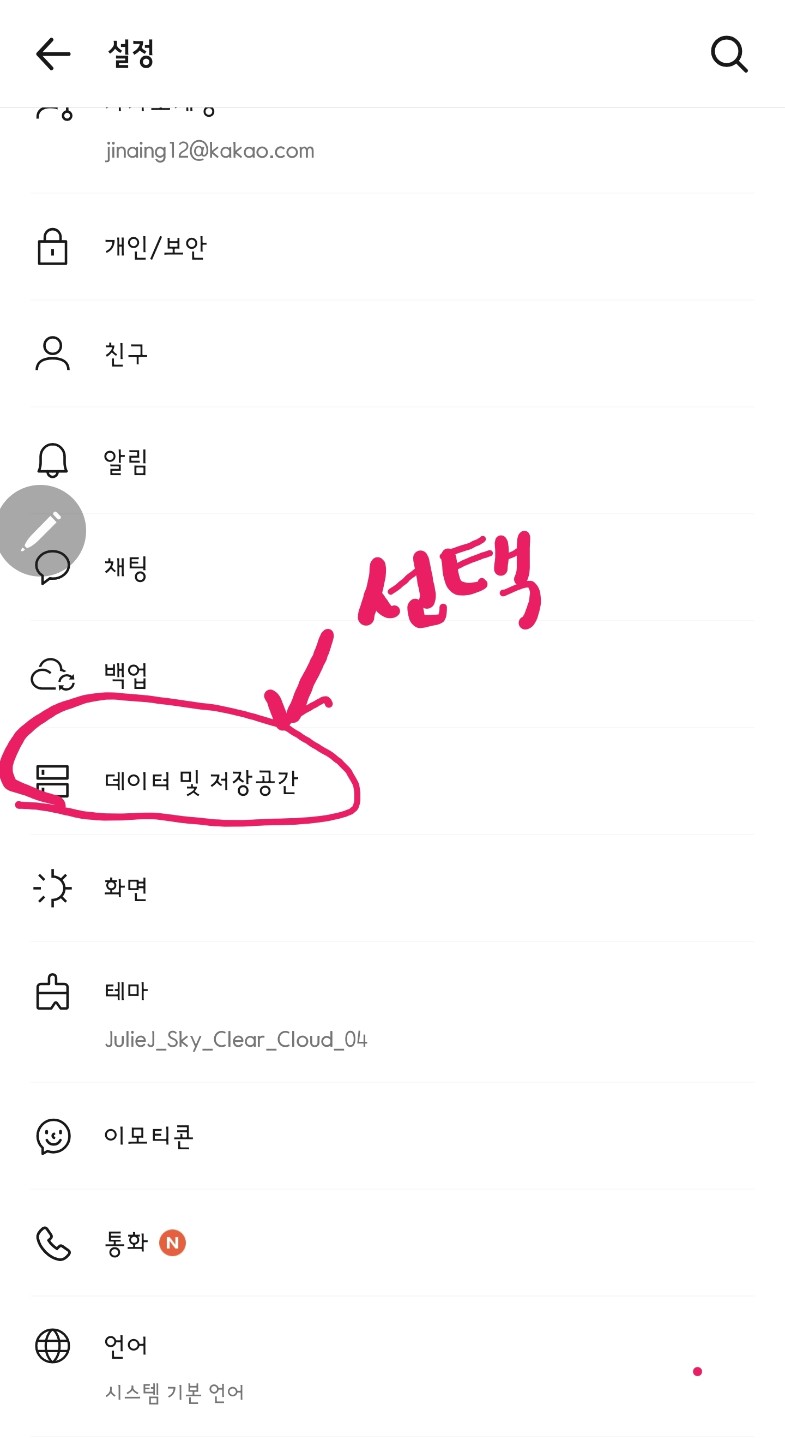Screen dimensions: 785x1440
Task: Tap the jinaing12@kakao.com account text
Action: coord(210,151)
